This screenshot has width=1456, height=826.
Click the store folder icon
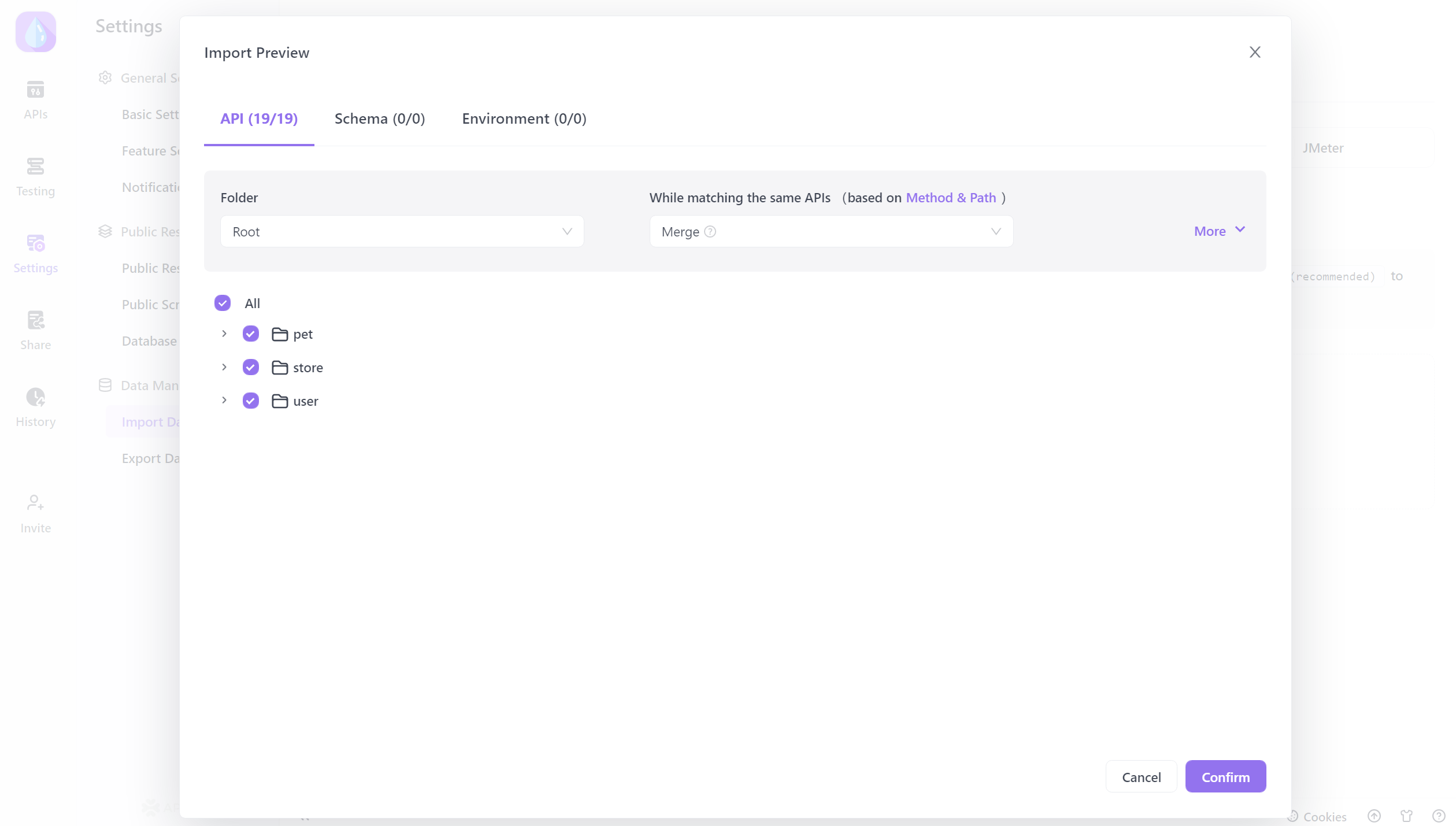click(280, 368)
